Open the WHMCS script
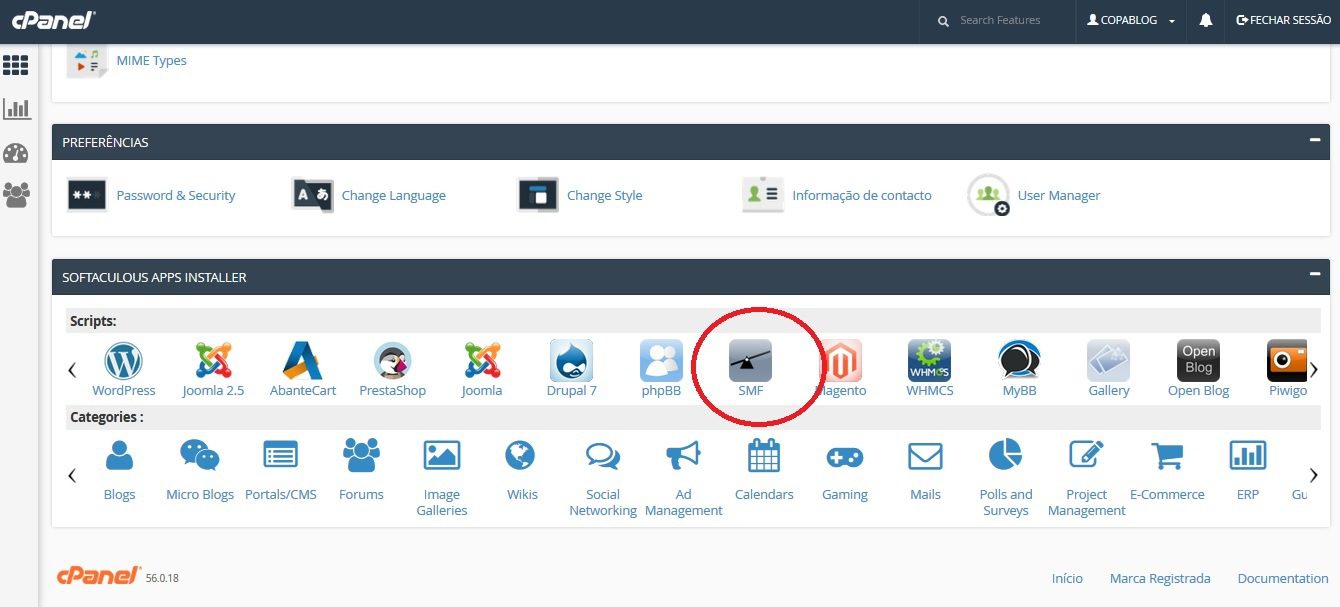 (930, 368)
